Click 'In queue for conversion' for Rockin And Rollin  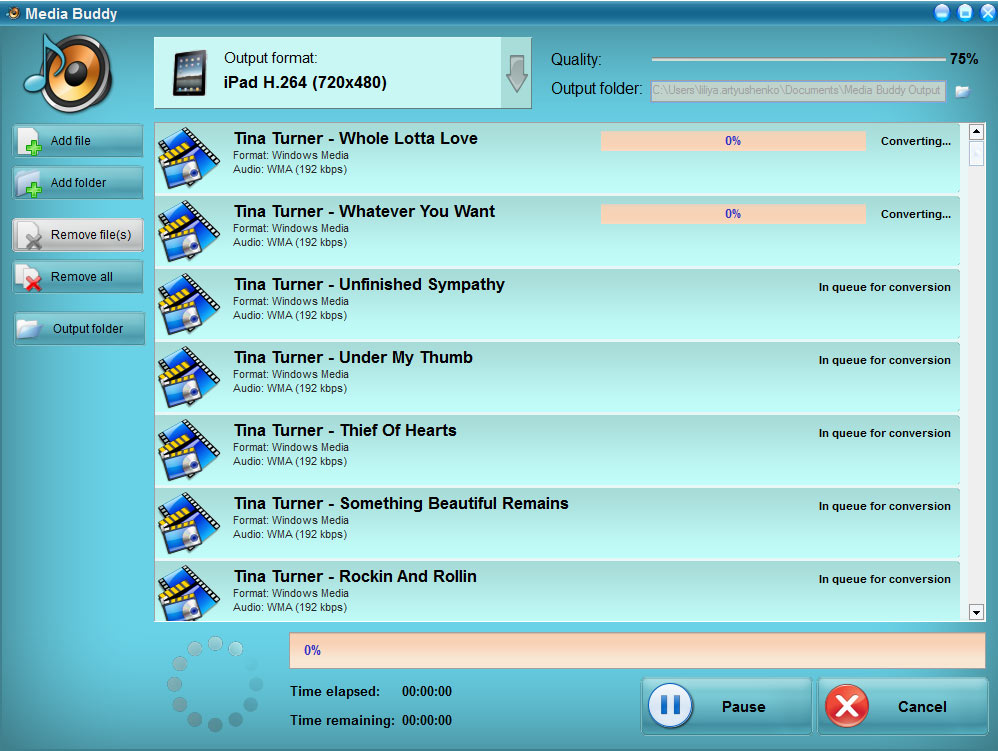(884, 579)
